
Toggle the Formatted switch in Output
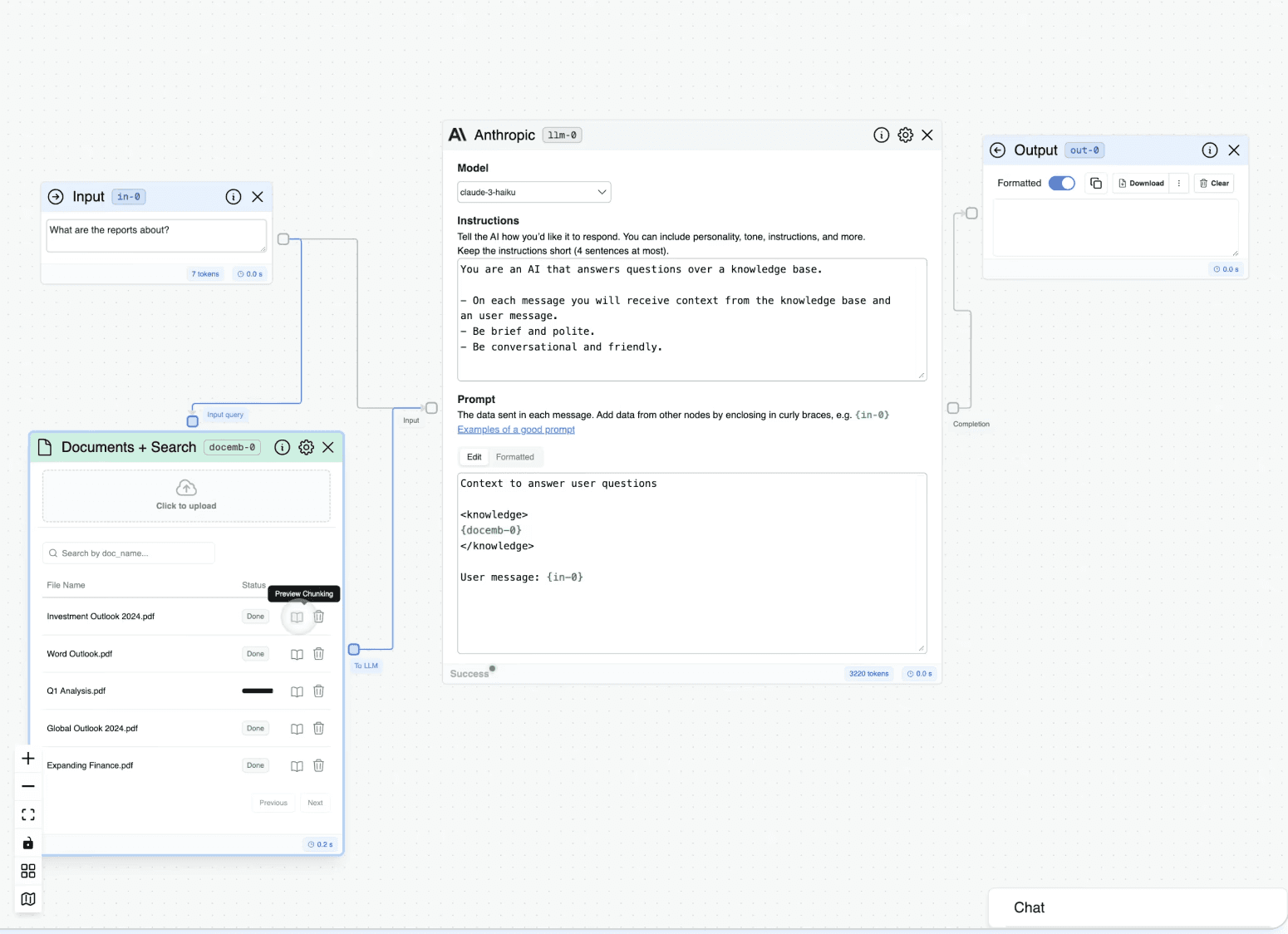coord(1062,183)
